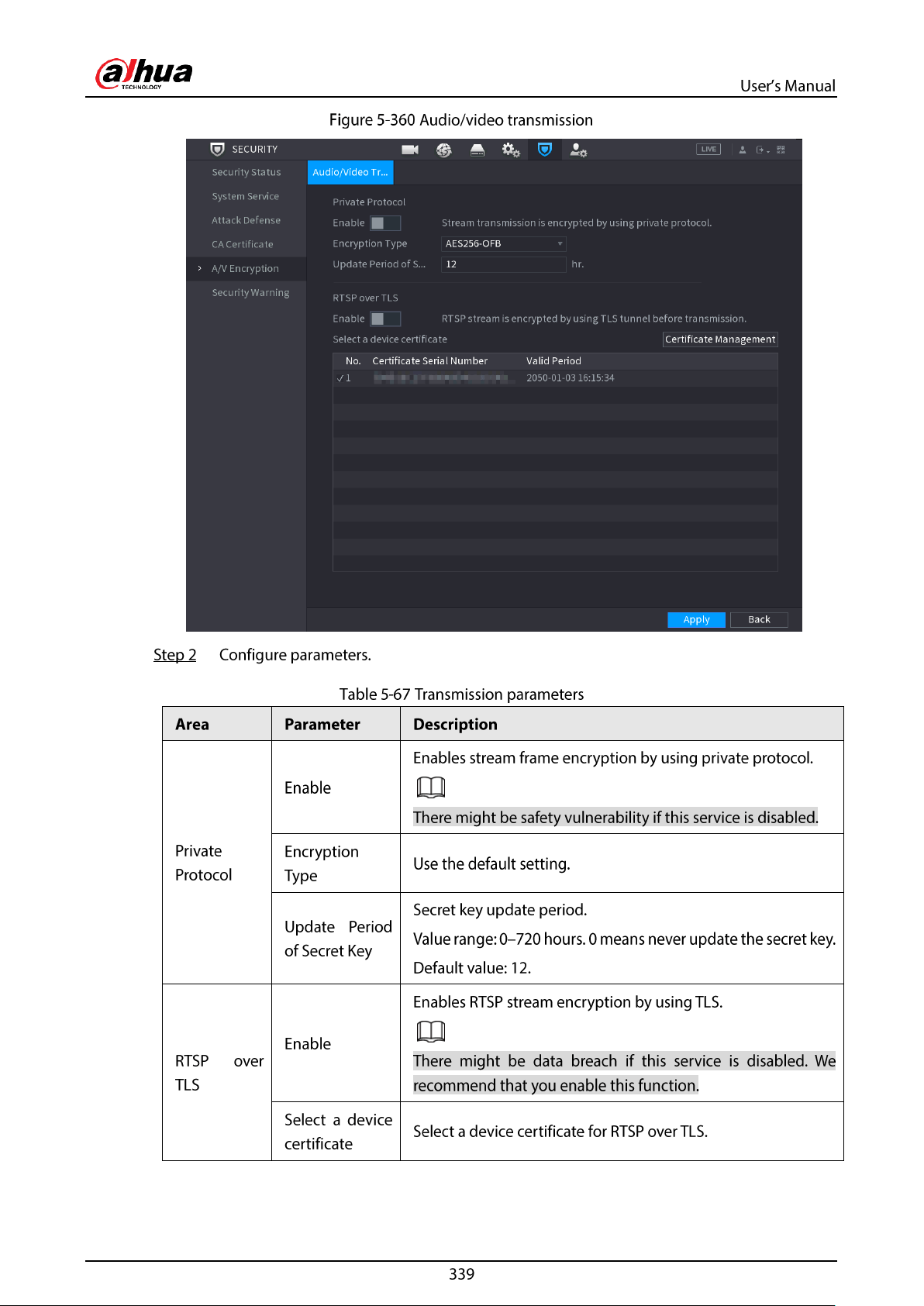Click the Apply button
The width and height of the screenshot is (924, 1306).
click(x=696, y=619)
